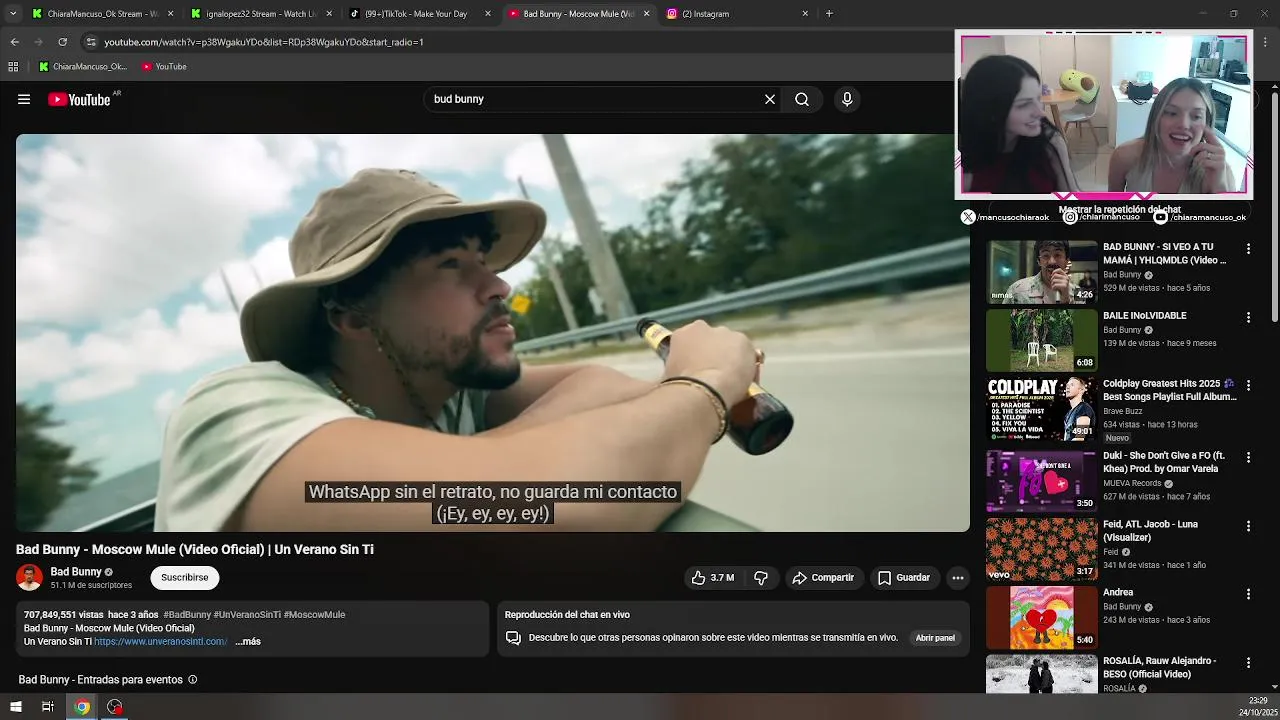Close the ChiaraMancuso_Ok Stream tab
Screen dimensions: 1280x720
(x=170, y=14)
